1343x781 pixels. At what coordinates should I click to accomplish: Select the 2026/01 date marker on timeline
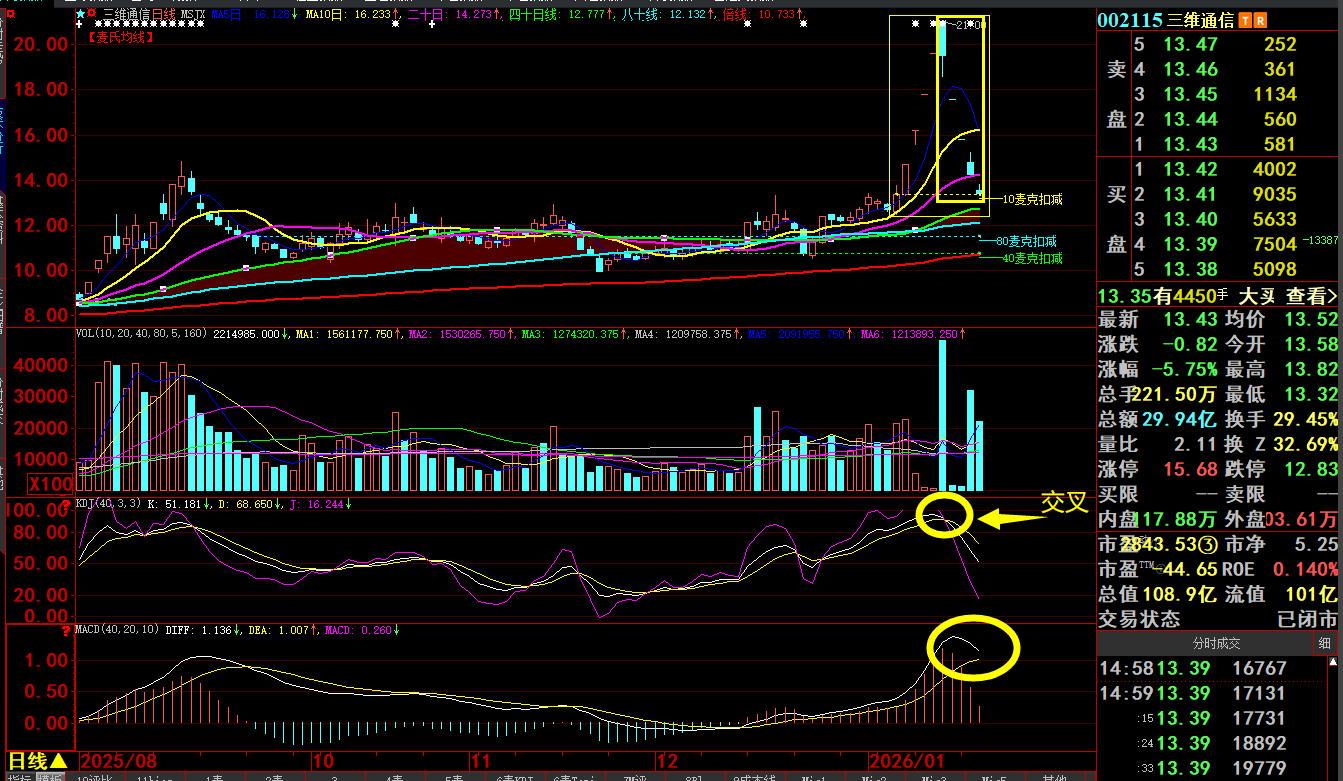pyautogui.click(x=907, y=760)
